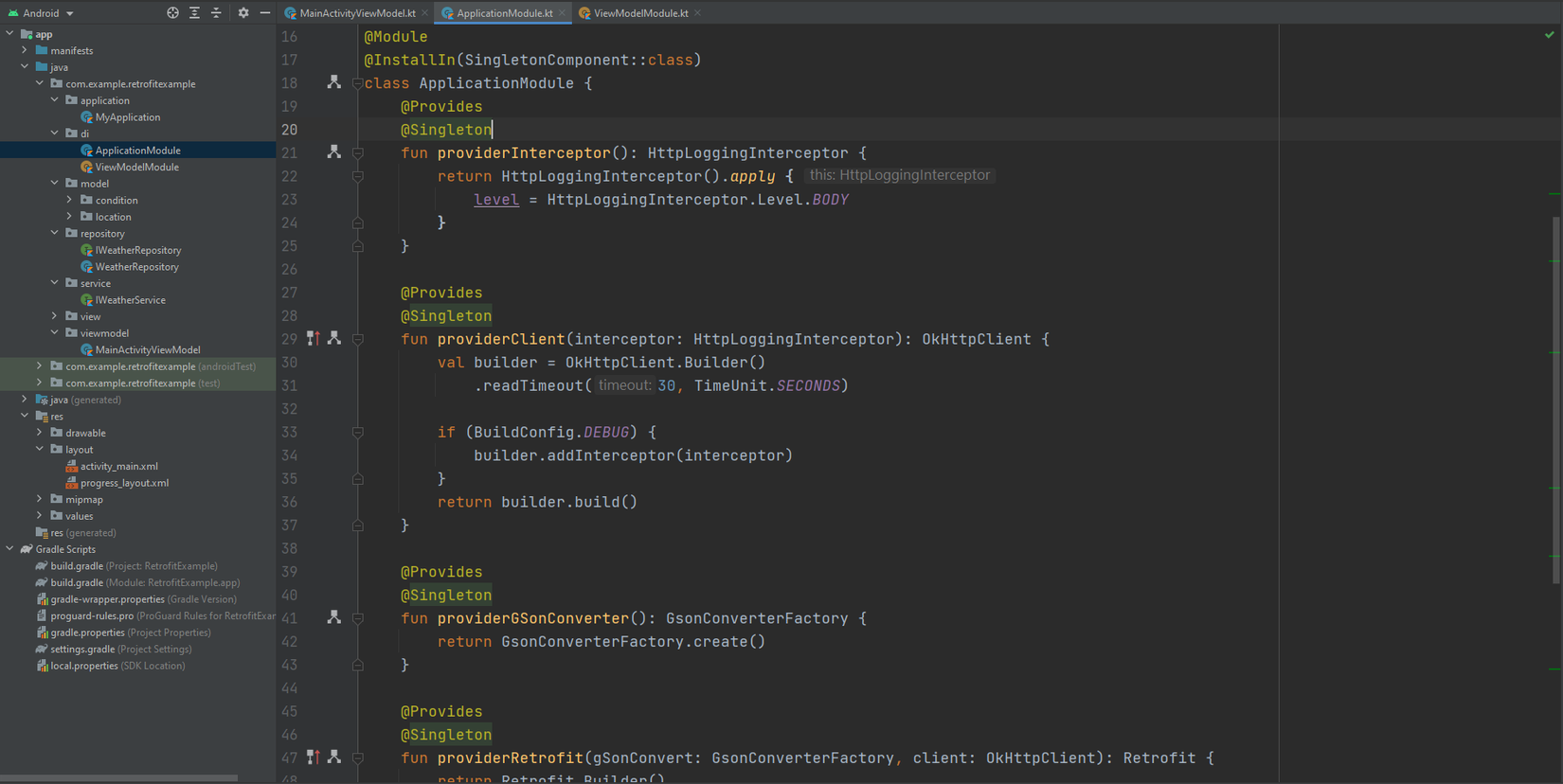Select progress_layout.xml layout file

pyautogui.click(x=124, y=483)
